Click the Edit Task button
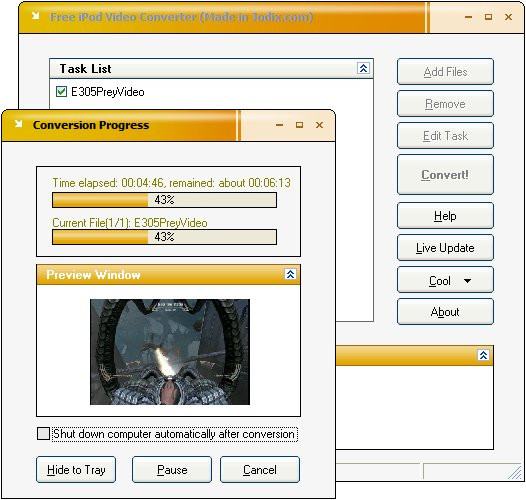This screenshot has height=500, width=526. tap(445, 136)
